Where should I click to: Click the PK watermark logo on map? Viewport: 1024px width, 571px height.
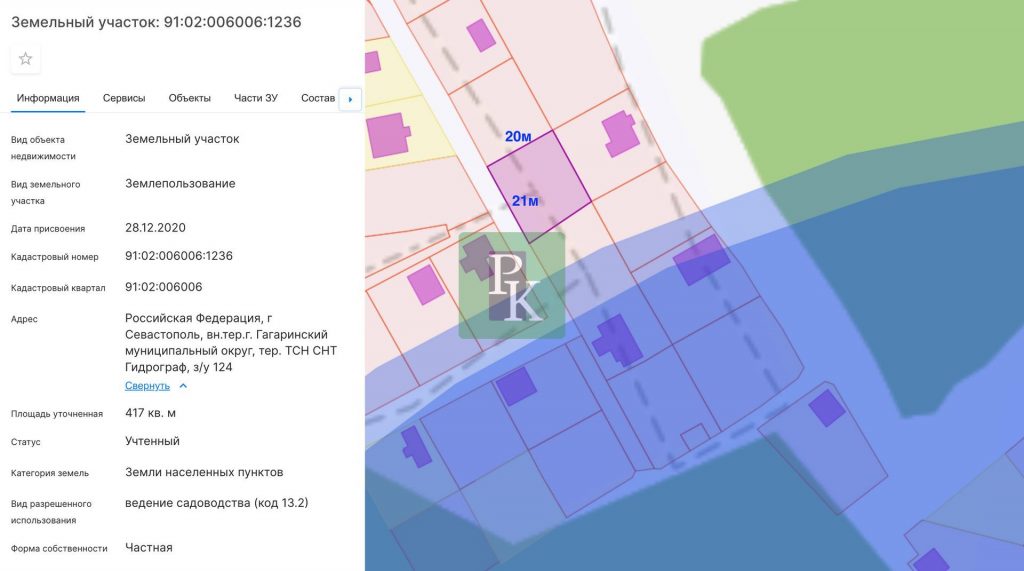coord(512,285)
